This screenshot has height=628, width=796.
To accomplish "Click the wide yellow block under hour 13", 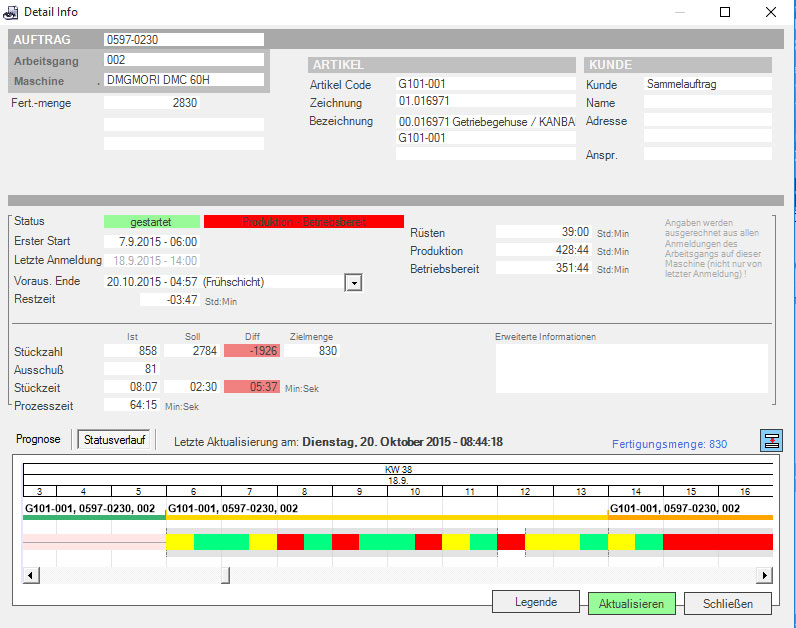I will coord(552,542).
